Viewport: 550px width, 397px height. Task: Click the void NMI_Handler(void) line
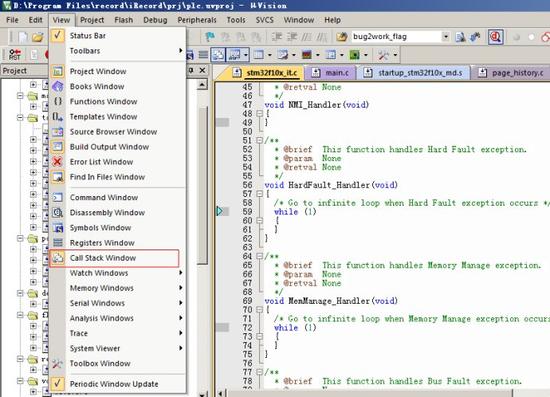point(317,105)
